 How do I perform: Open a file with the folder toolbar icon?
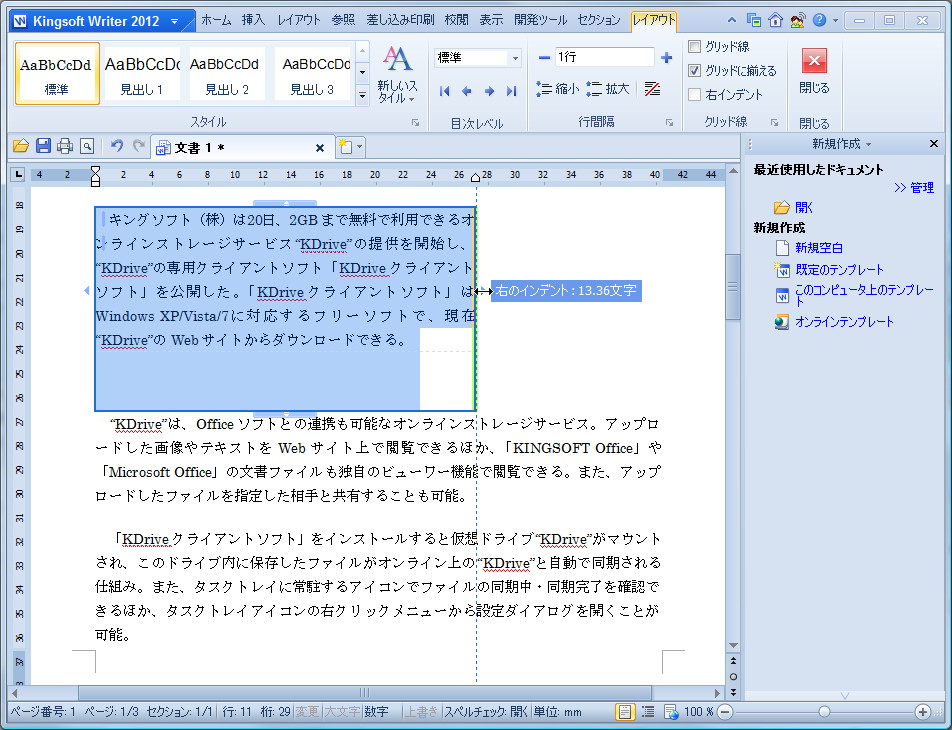(20, 144)
